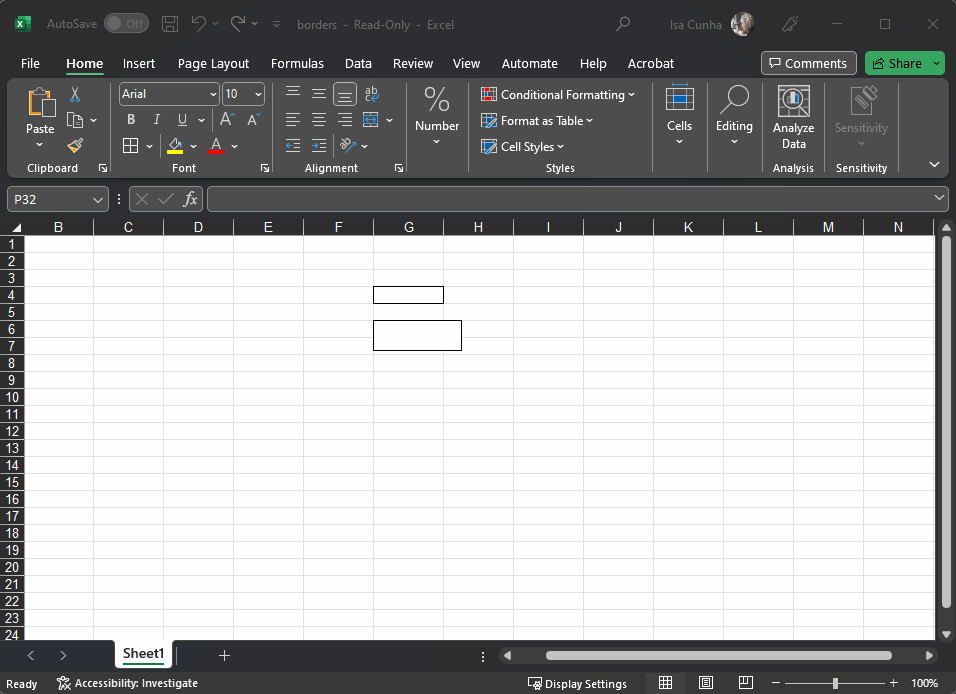Click the Merge & Center icon
This screenshot has width=956, height=694.
(371, 120)
